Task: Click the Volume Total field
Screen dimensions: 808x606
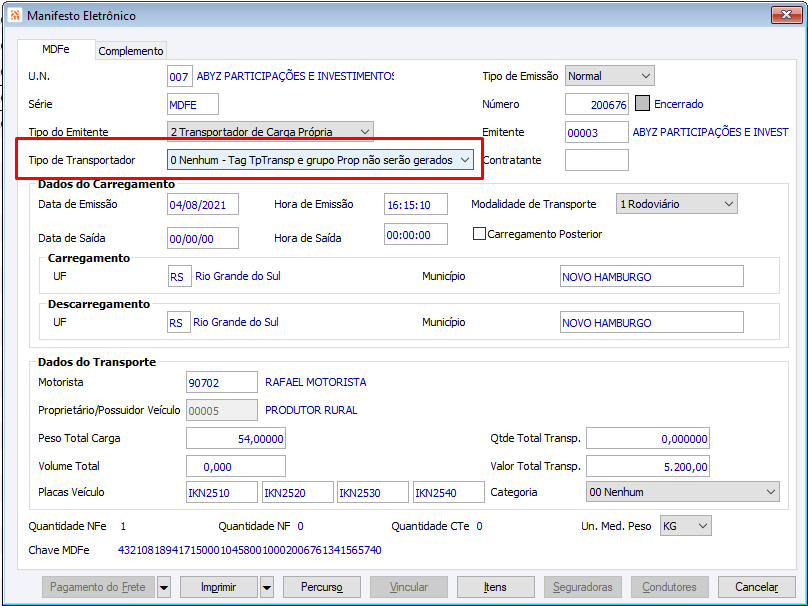Action: 236,466
